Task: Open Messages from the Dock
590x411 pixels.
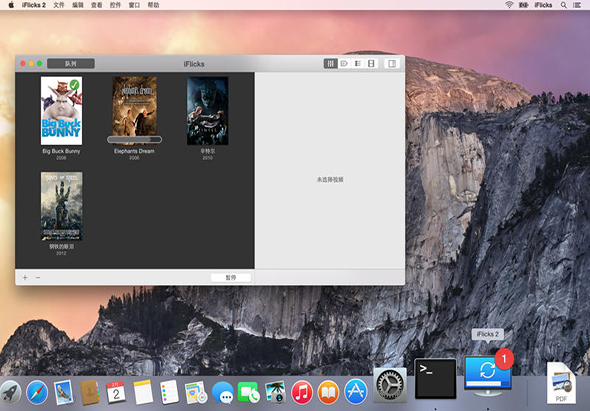Action: 222,393
